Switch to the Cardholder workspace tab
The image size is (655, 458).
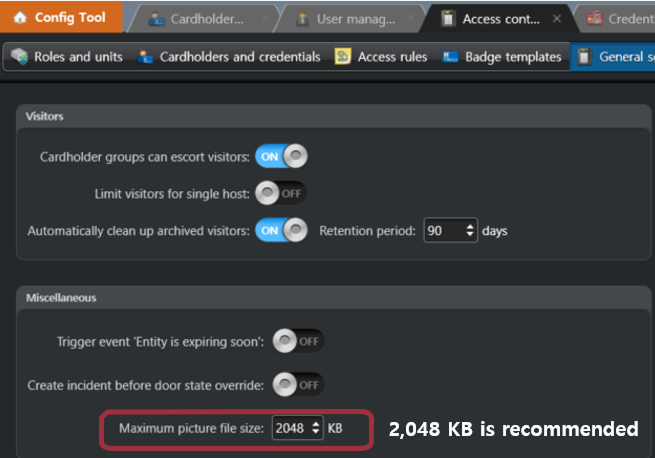coord(207,19)
